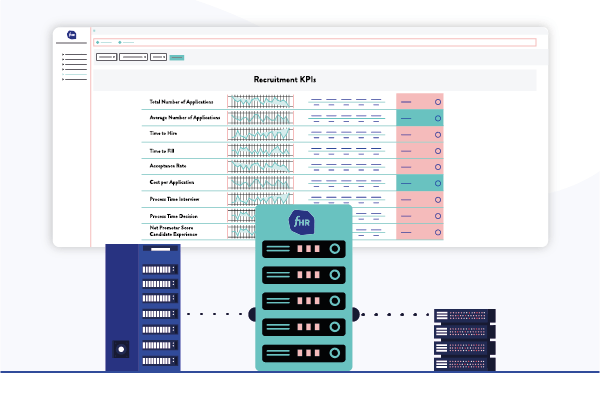The image size is (601, 400).
Task: Select the bottom item in the sidebar menu
Action: pos(74,79)
